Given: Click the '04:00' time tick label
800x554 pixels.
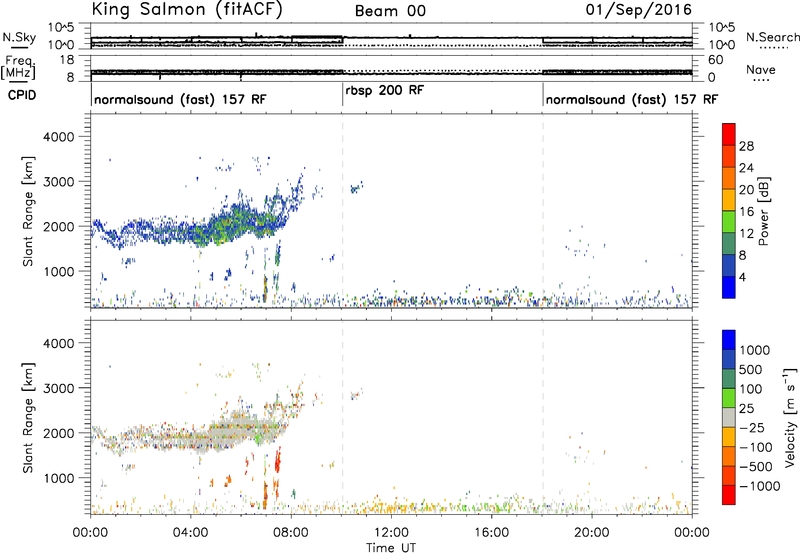Looking at the screenshot, I should tap(191, 533).
